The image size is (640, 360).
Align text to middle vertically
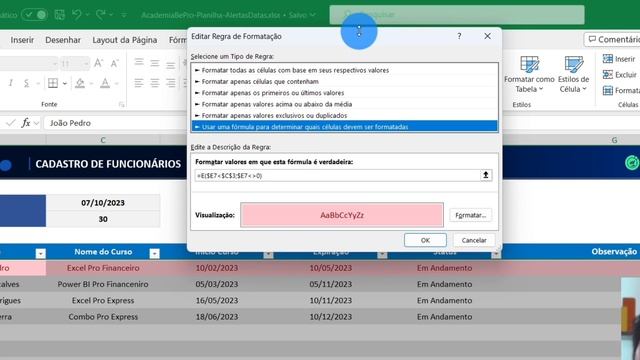point(155,63)
